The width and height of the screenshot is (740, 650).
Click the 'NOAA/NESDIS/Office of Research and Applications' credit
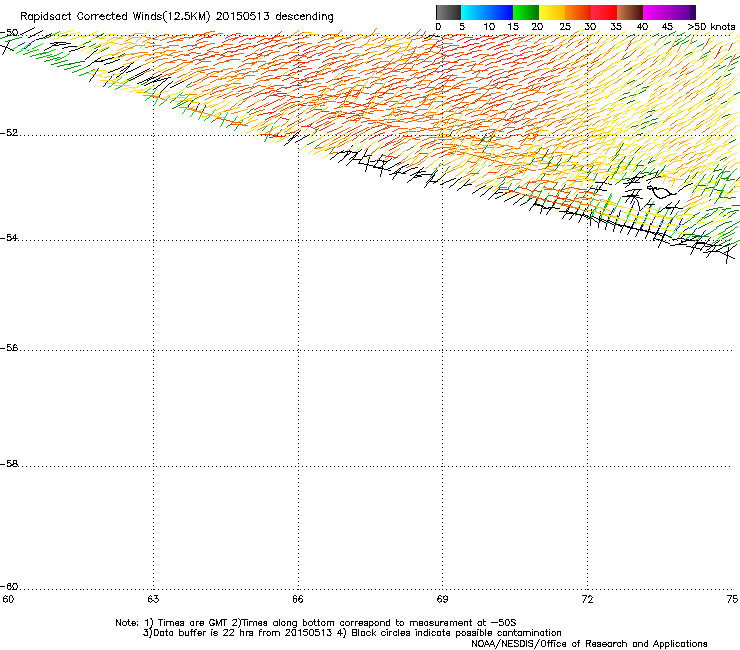coord(589,644)
